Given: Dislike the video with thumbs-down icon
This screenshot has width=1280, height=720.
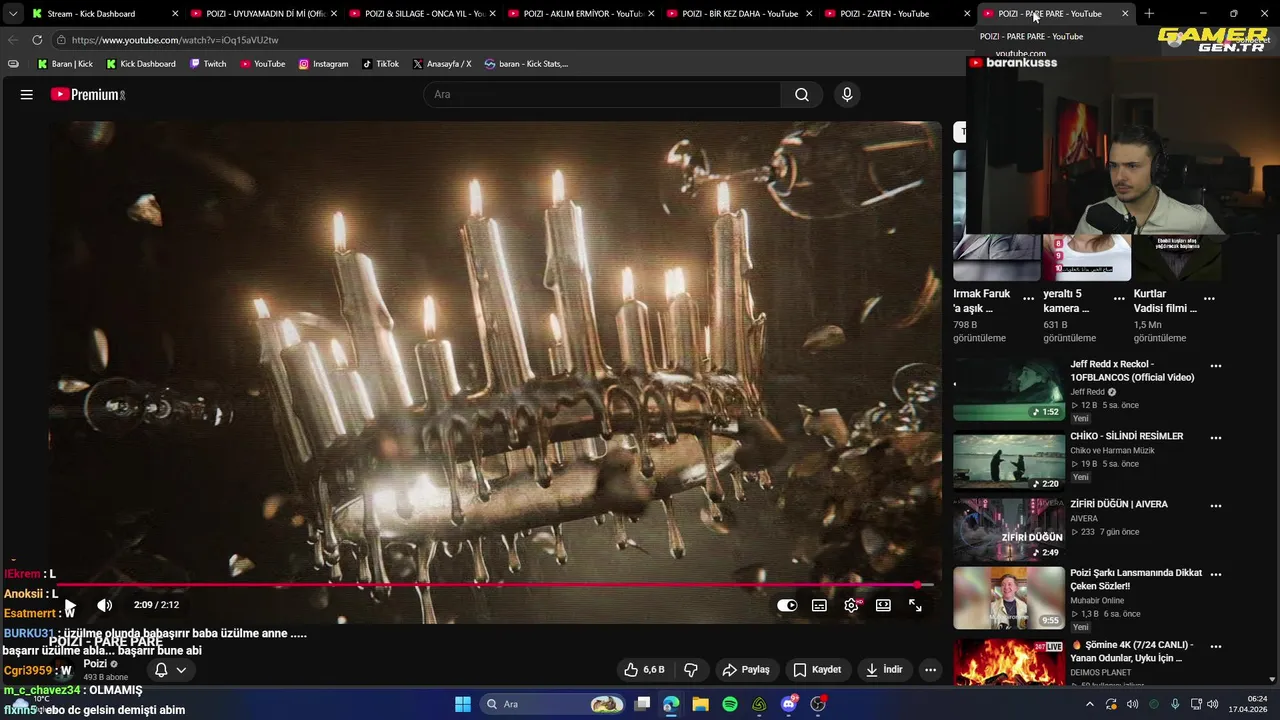Looking at the screenshot, I should click(x=690, y=669).
